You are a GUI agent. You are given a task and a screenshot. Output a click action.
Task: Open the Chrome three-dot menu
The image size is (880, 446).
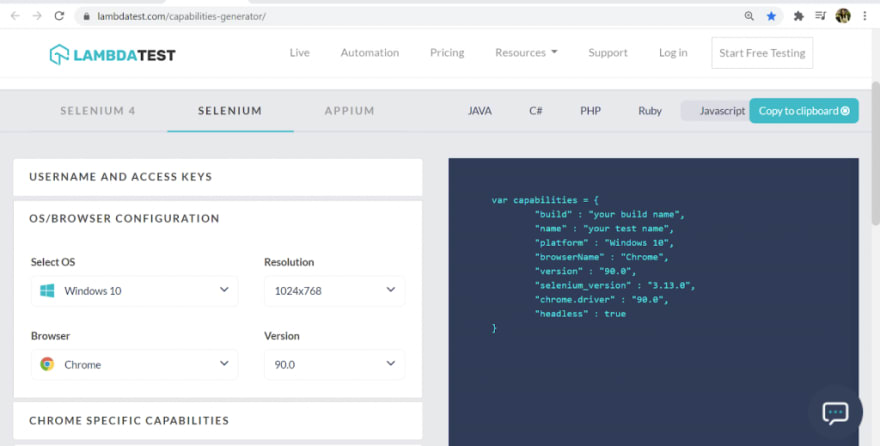(865, 16)
